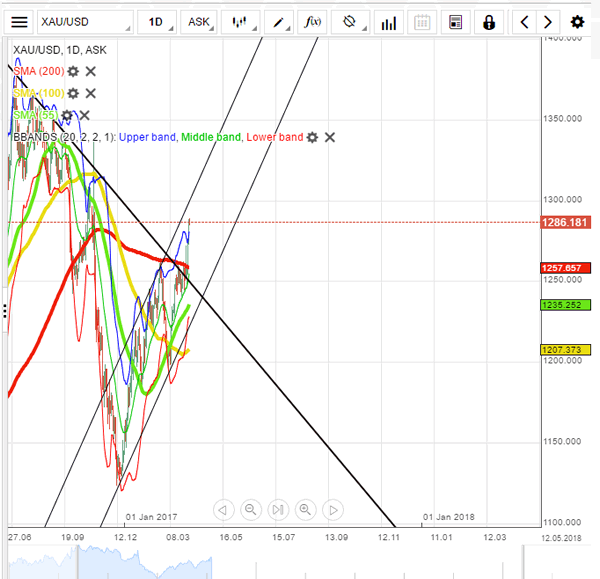Show the volume bars chart icon
This screenshot has width=600, height=579.
(x=388, y=22)
